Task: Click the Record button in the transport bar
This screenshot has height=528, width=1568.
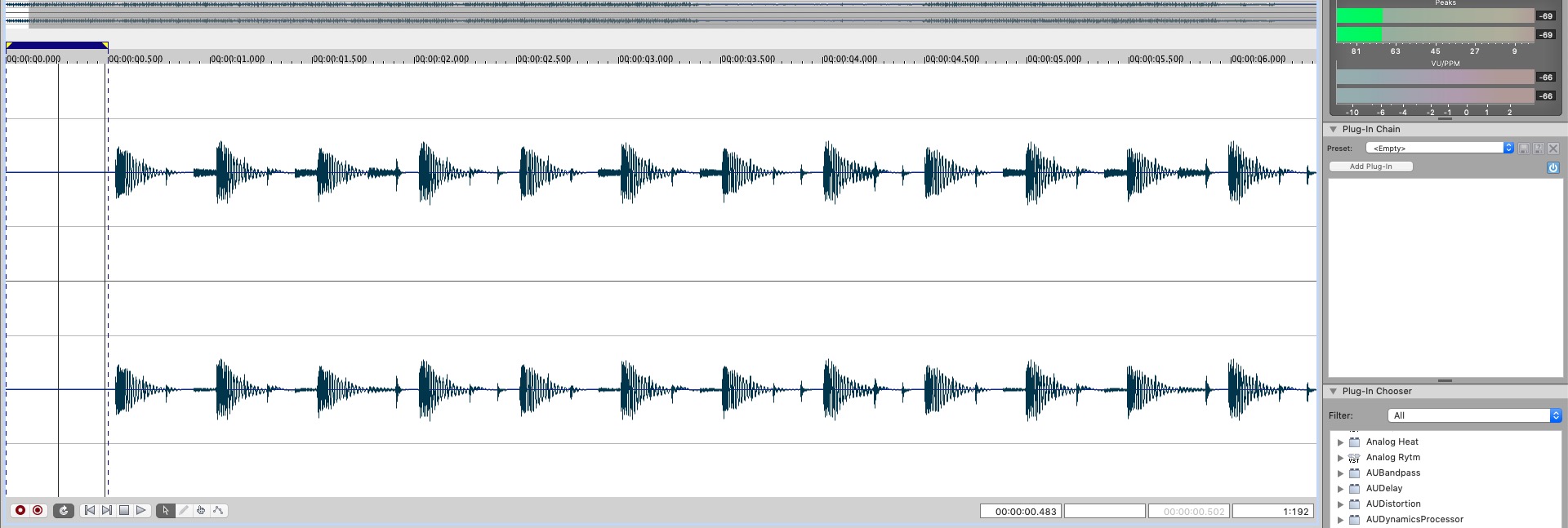Action: (x=20, y=511)
